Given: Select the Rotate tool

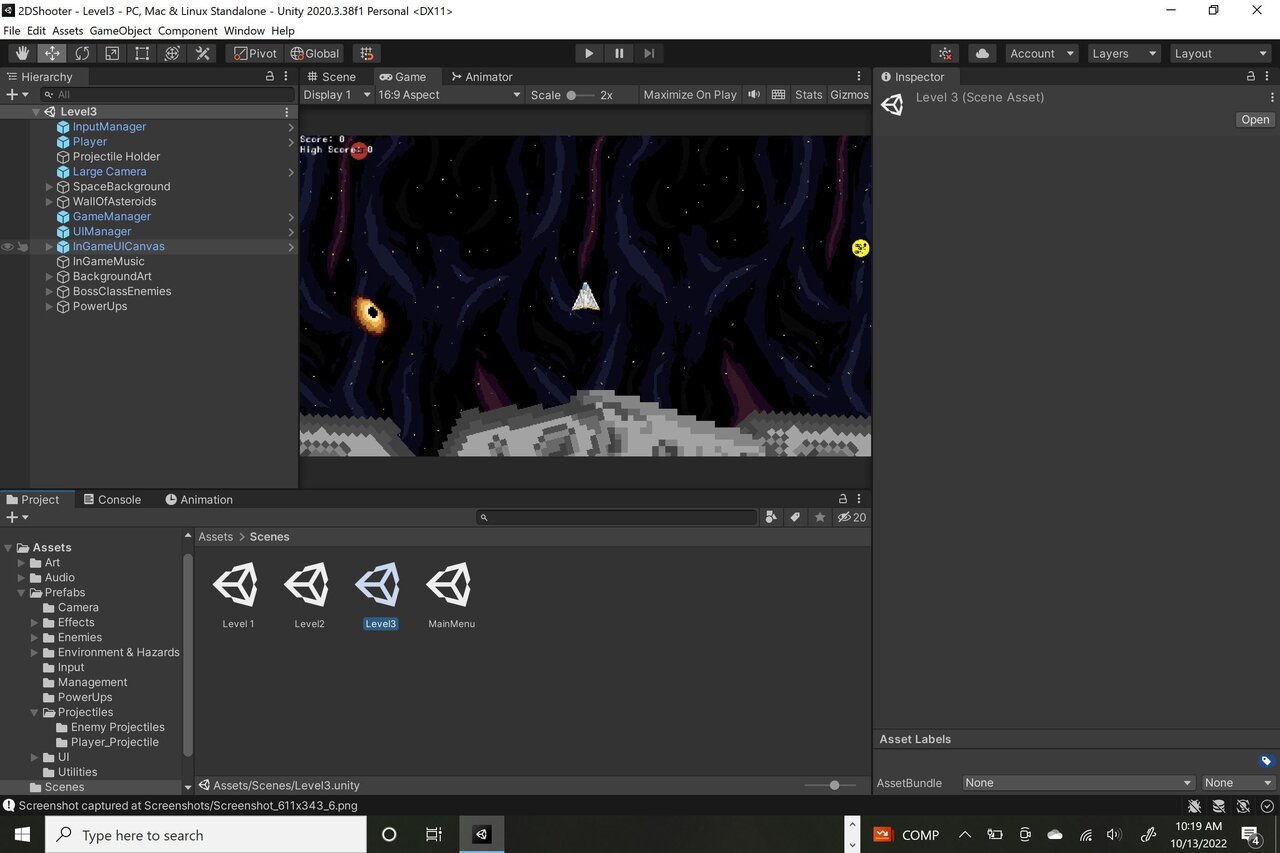Looking at the screenshot, I should coord(82,53).
